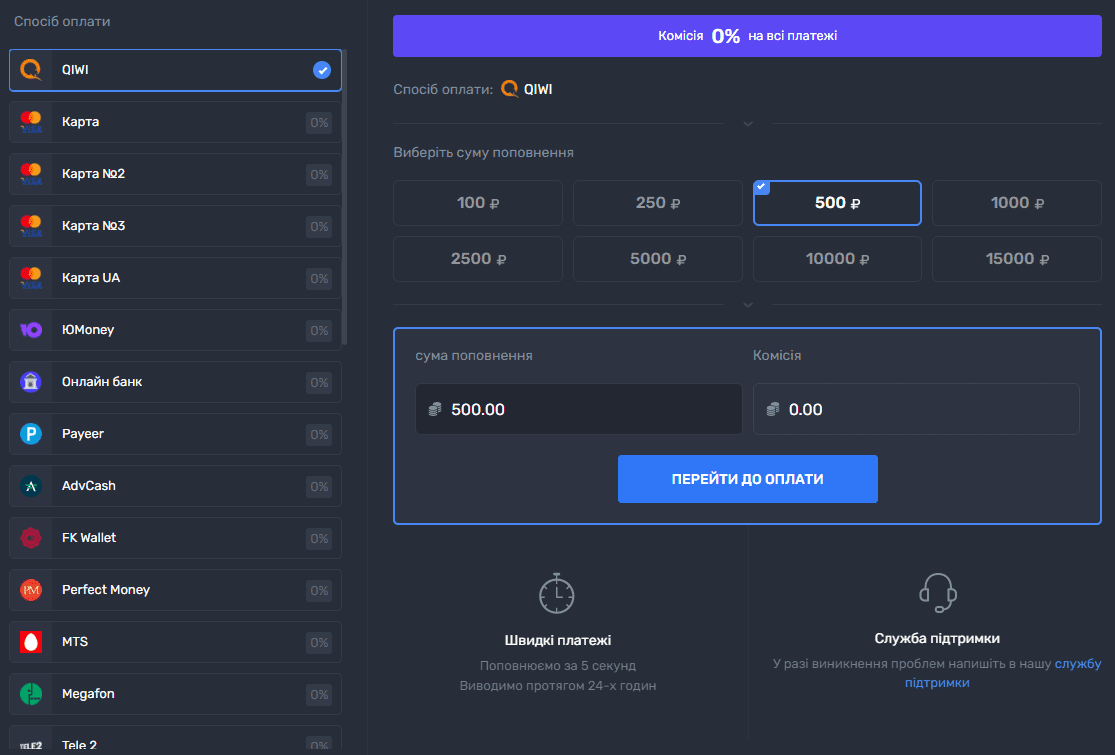Click the chevron under amount options

(x=747, y=304)
